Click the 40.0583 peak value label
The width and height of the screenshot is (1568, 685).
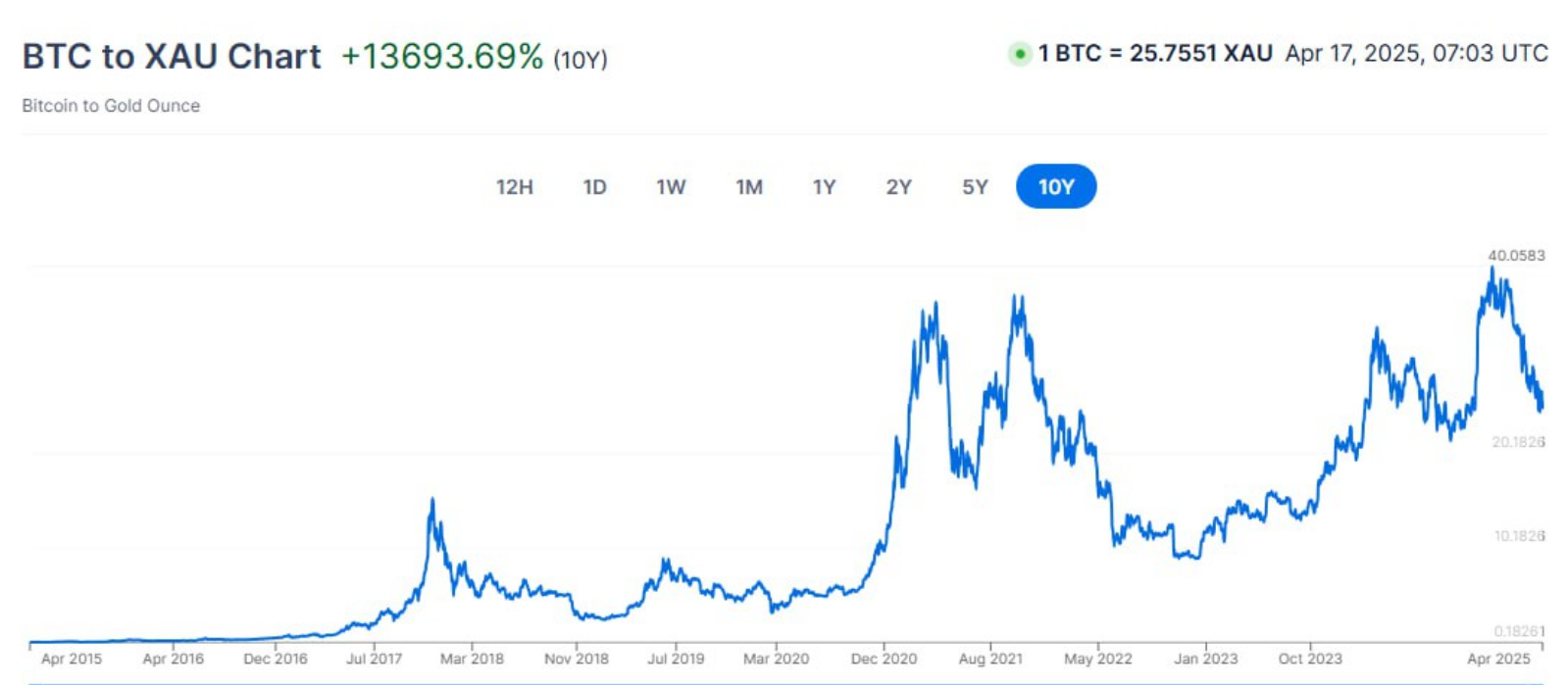point(1516,256)
